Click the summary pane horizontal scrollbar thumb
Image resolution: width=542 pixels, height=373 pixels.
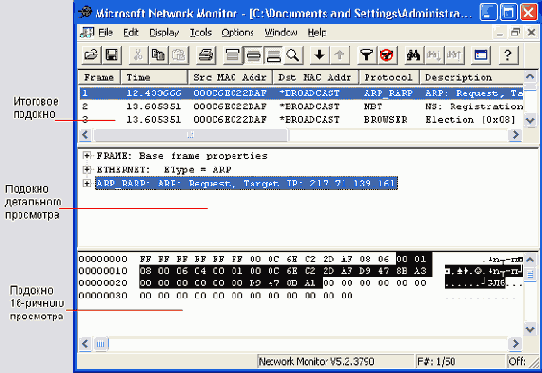click(x=190, y=135)
